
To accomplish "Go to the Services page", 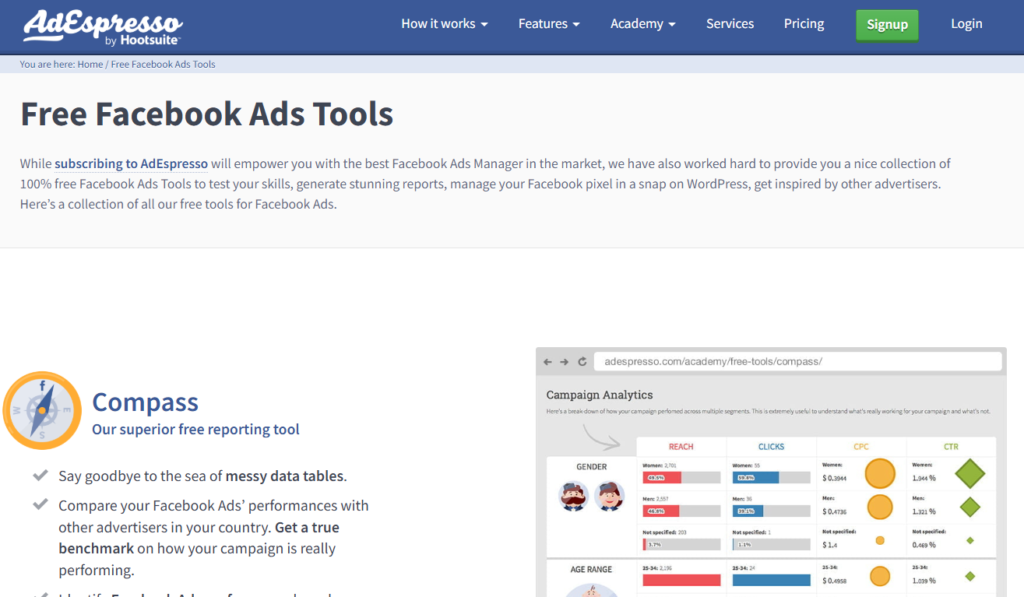I will 729,24.
